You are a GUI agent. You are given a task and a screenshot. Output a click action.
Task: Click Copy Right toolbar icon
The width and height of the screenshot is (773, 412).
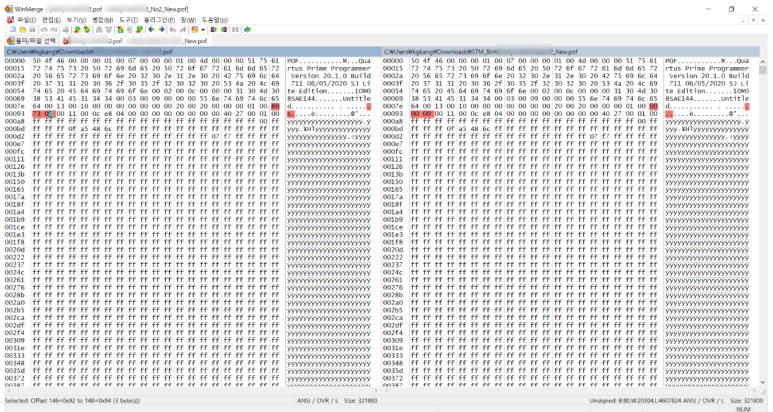click(x=151, y=30)
